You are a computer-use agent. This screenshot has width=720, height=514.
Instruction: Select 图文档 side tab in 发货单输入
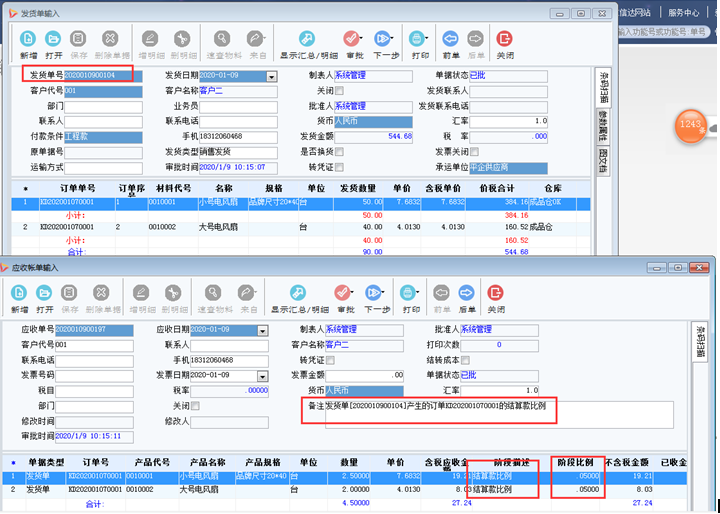coord(603,160)
